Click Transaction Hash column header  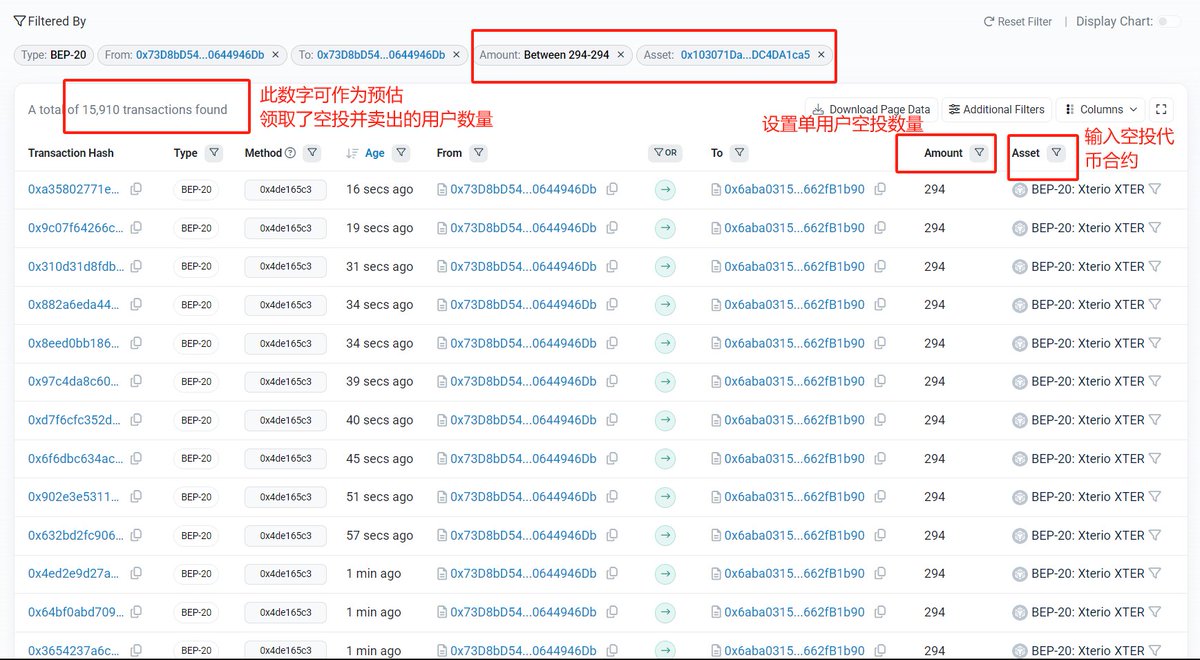pos(71,153)
